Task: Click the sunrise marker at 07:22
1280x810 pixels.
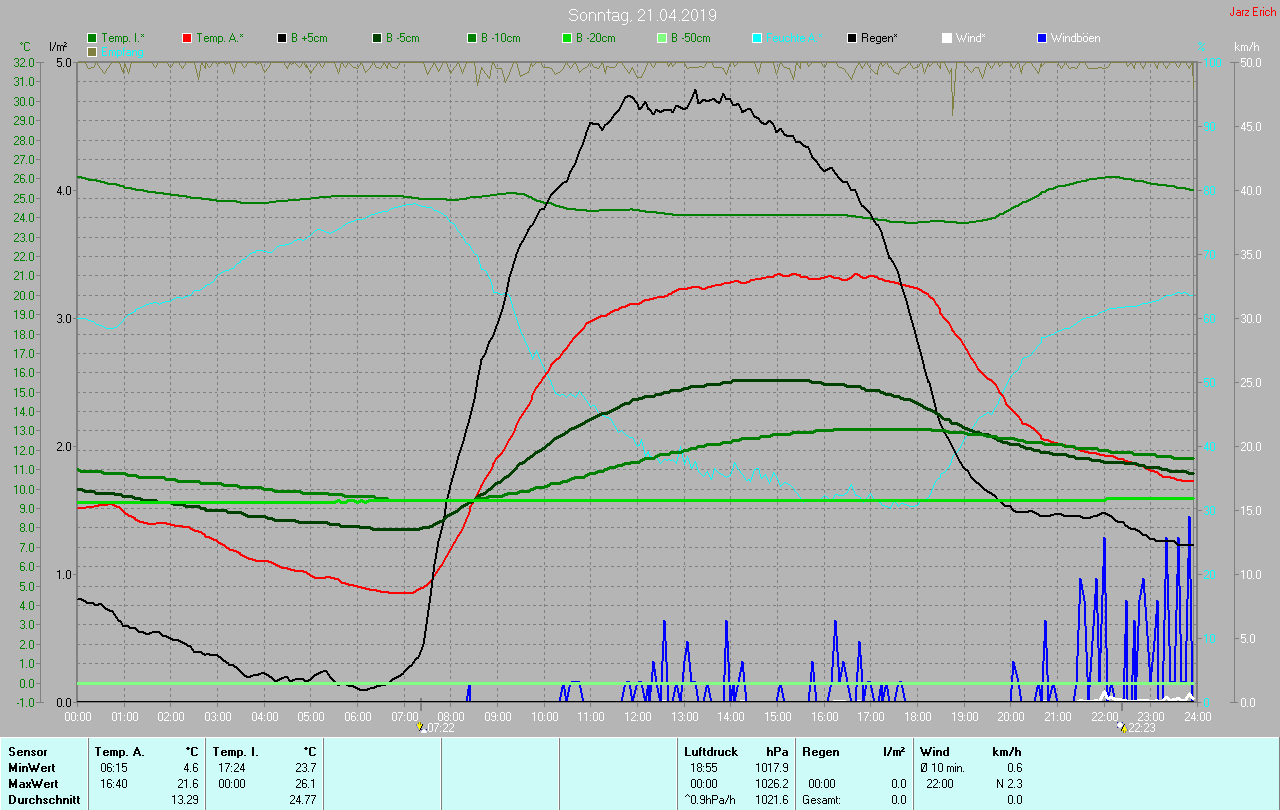Action: pyautogui.click(x=421, y=727)
